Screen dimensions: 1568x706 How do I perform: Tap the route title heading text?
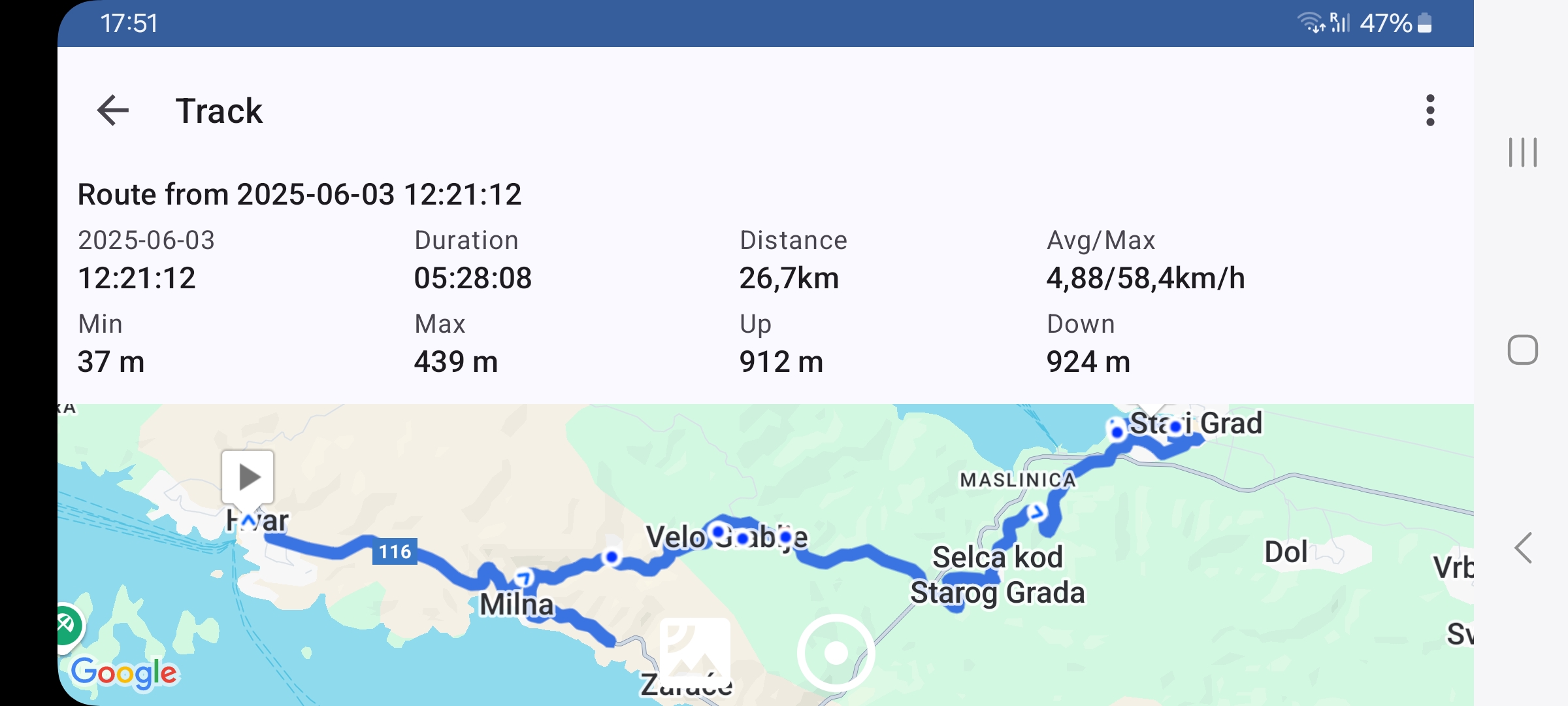click(x=299, y=195)
